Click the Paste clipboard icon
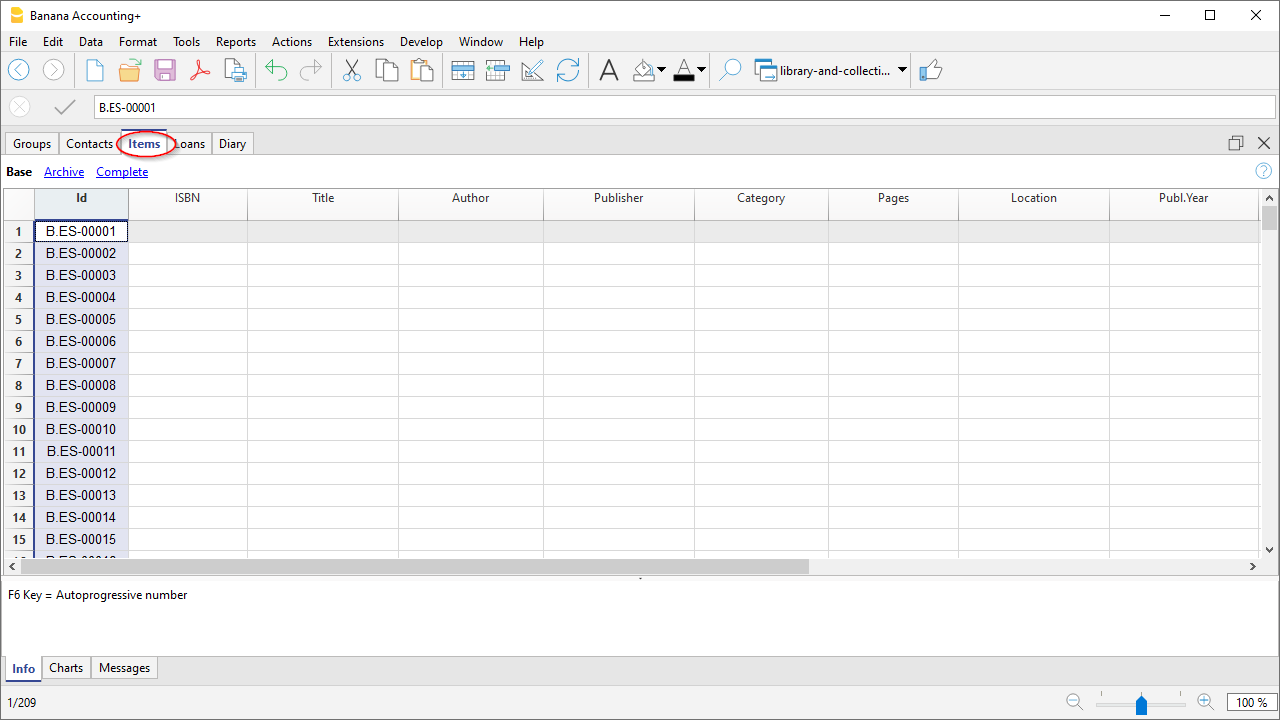This screenshot has width=1280, height=720. [422, 70]
